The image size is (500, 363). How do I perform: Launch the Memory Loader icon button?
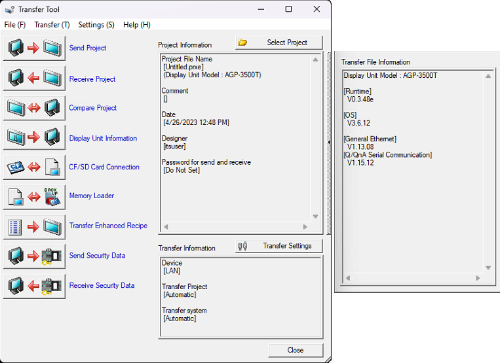(34, 197)
